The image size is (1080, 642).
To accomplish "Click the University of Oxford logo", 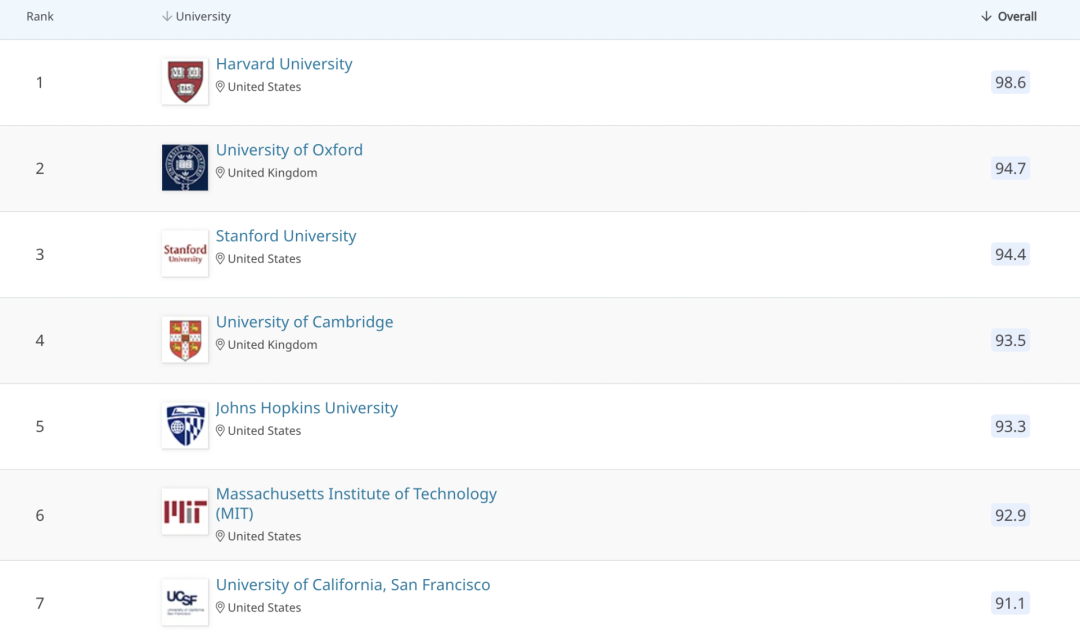I will tap(185, 168).
